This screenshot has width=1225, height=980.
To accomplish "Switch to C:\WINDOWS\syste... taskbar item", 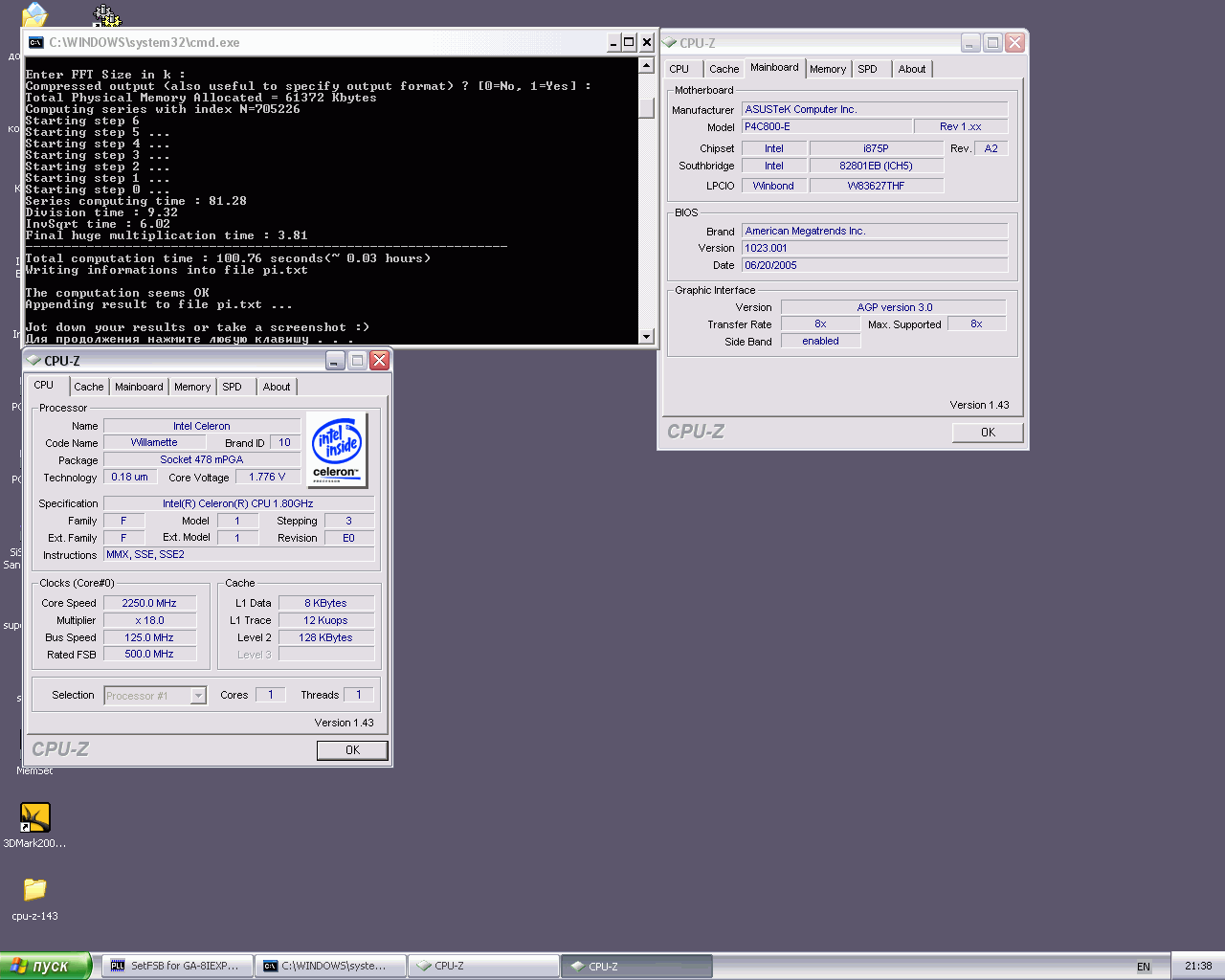I will pyautogui.click(x=330, y=966).
